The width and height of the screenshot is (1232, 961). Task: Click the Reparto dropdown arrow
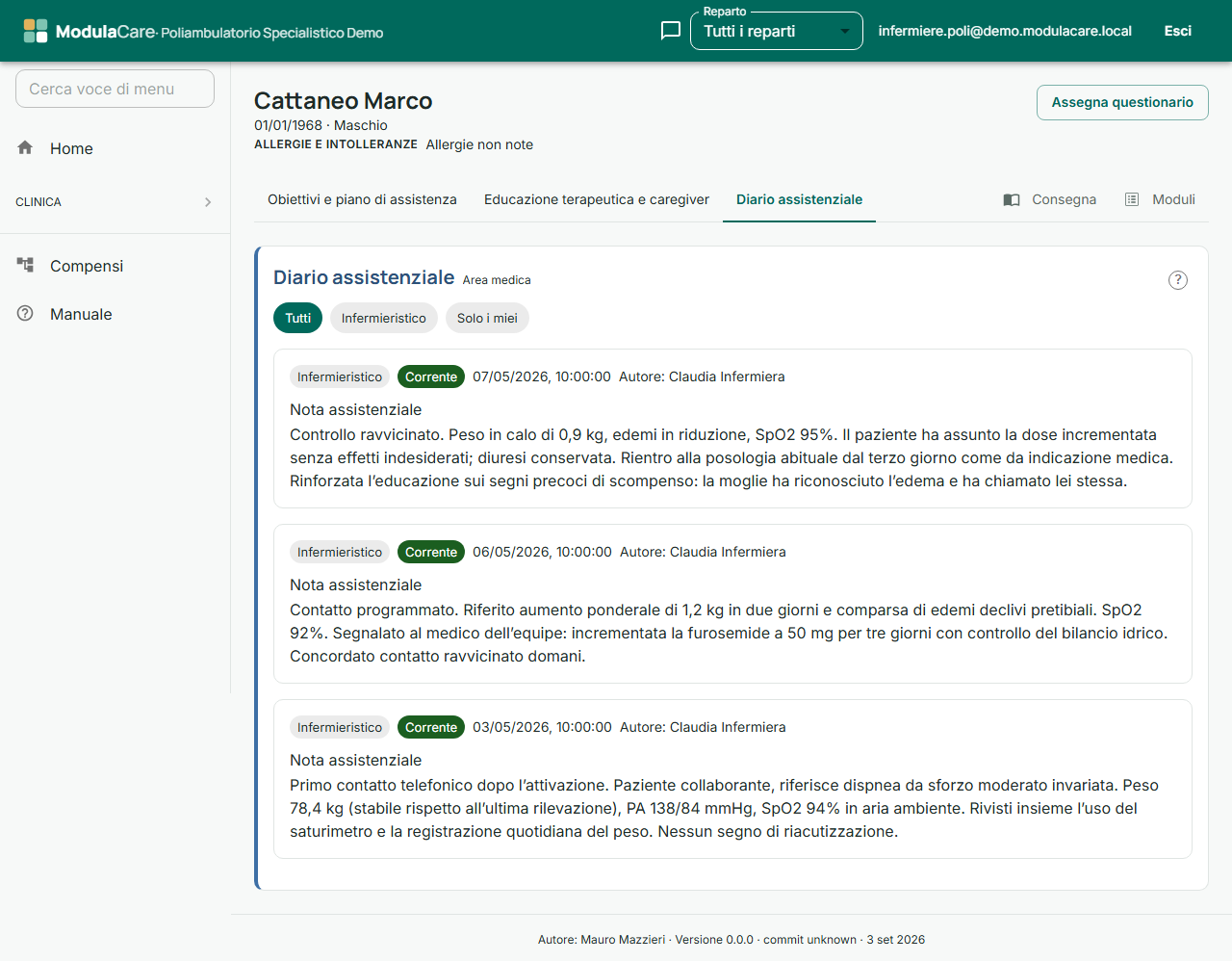(844, 32)
